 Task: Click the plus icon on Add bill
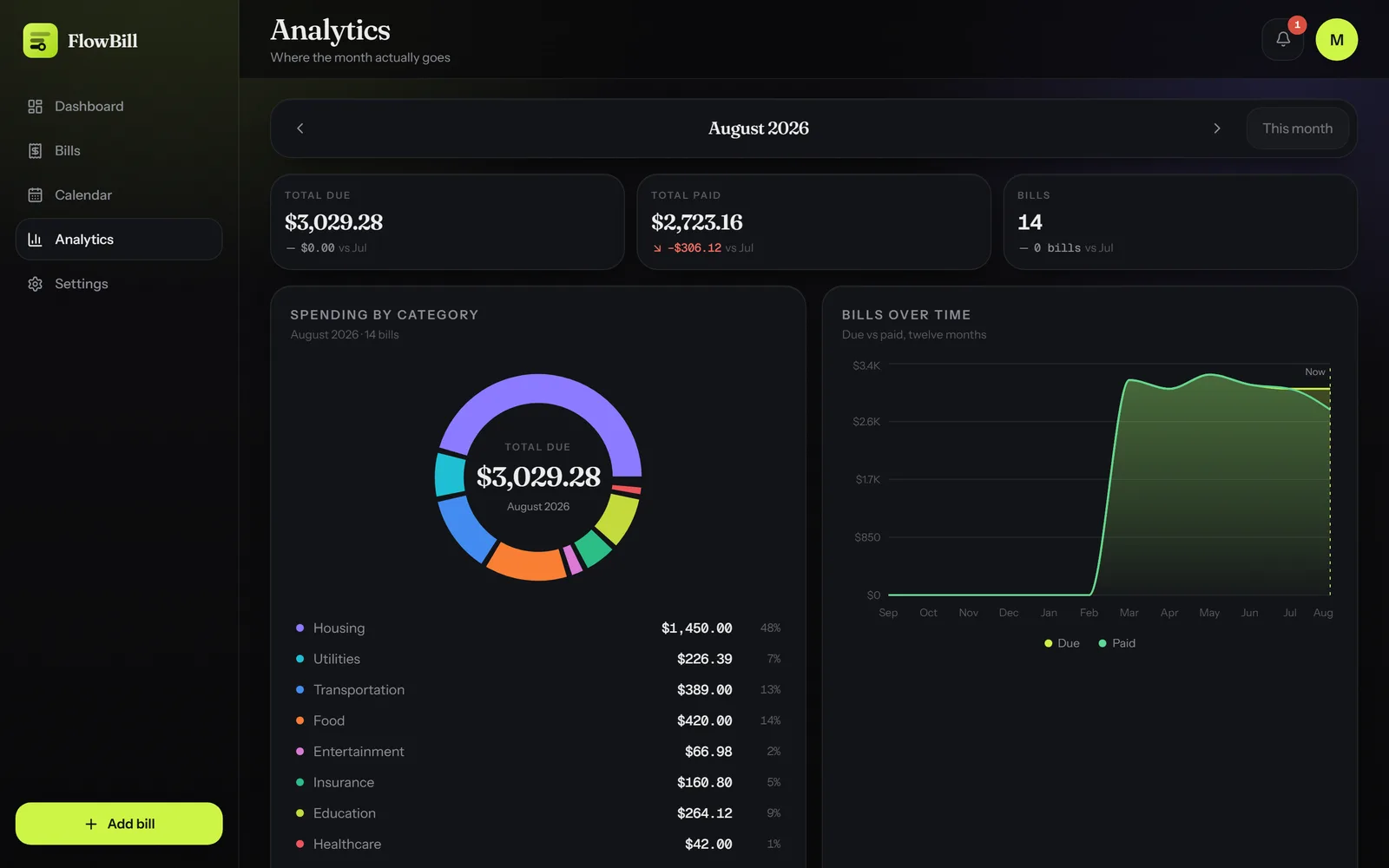[x=91, y=824]
